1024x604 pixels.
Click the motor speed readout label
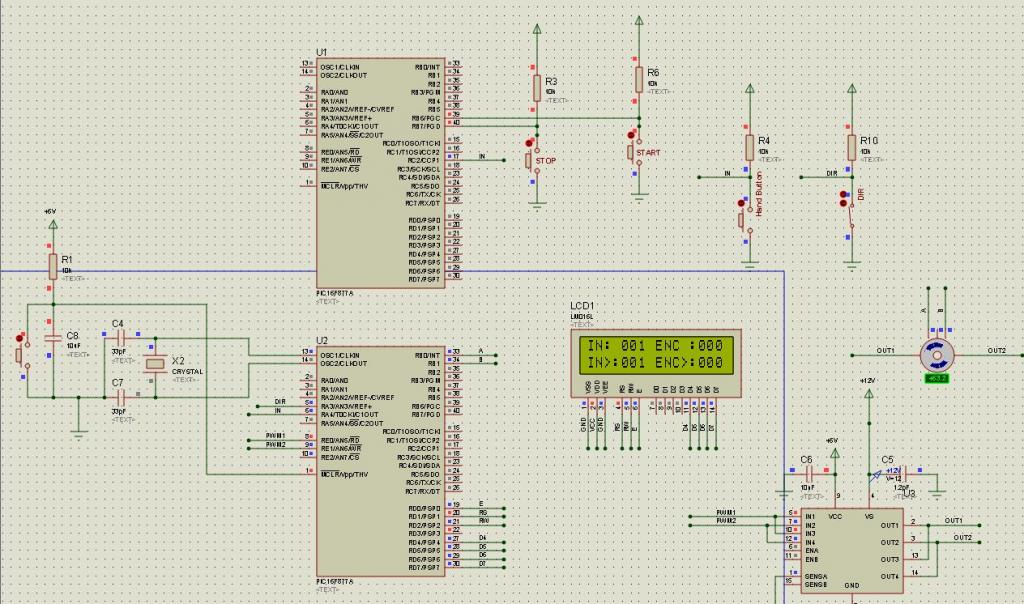(x=936, y=379)
